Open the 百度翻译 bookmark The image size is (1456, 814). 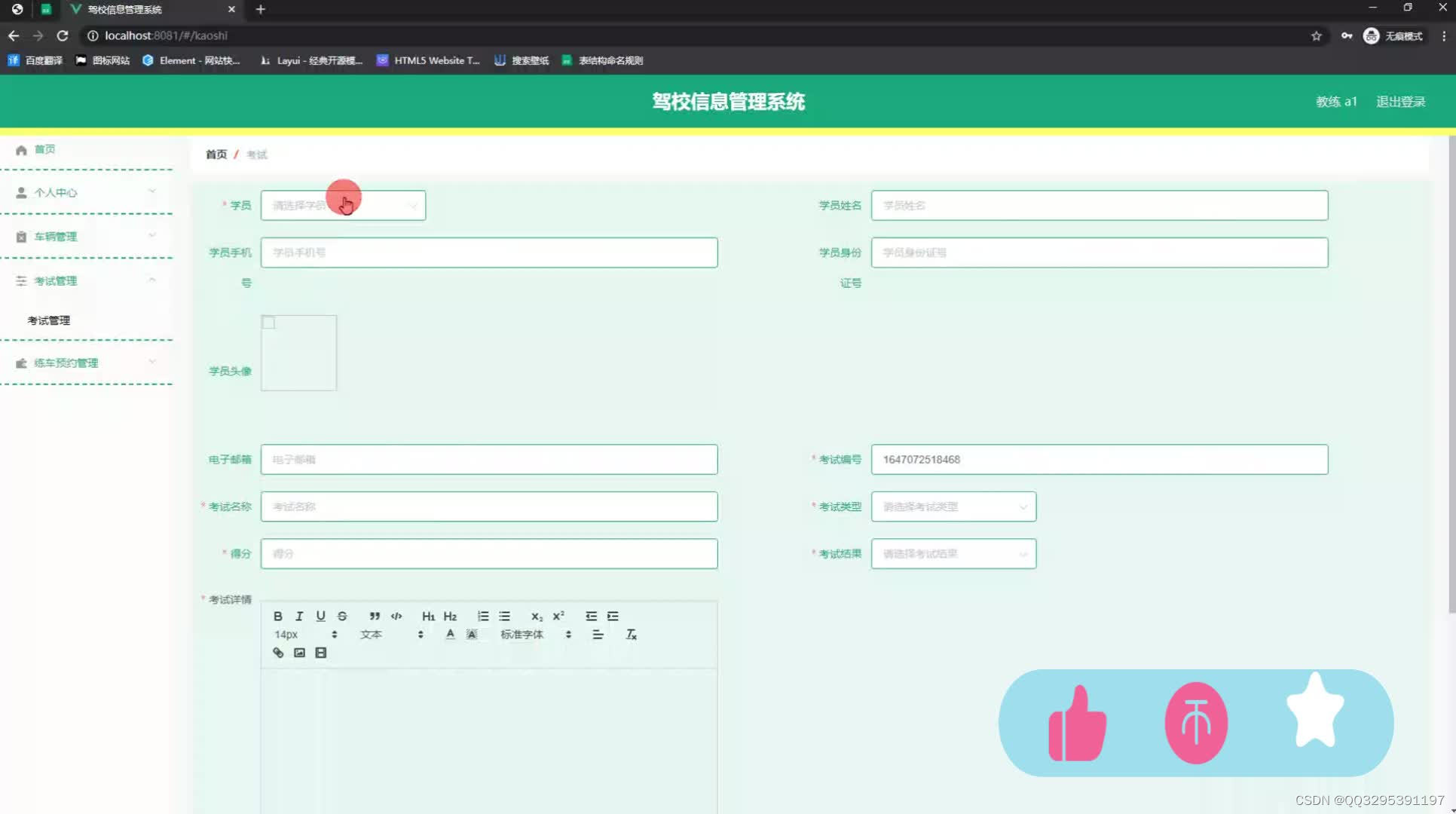(x=35, y=60)
